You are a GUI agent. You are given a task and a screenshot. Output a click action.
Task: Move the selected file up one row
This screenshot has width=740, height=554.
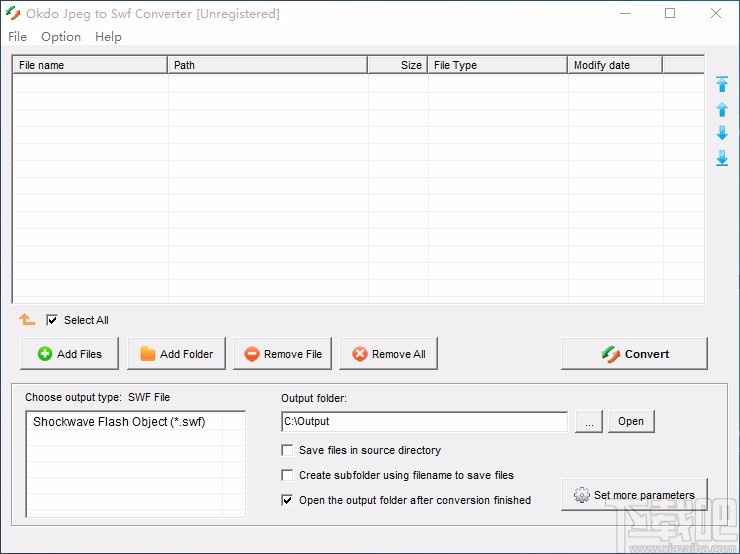[x=722, y=109]
